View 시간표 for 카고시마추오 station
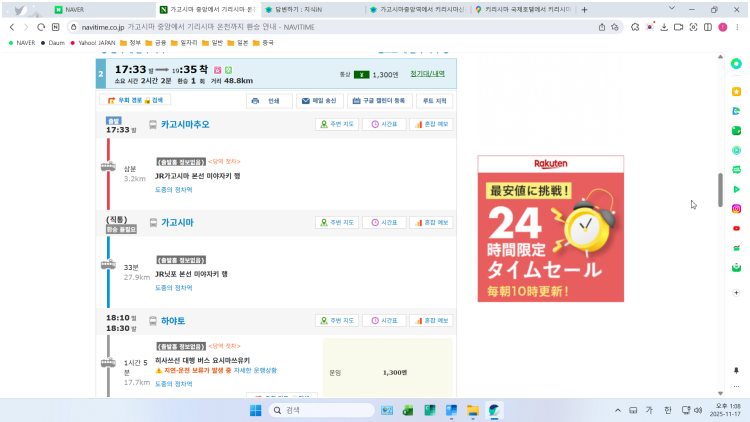Screen dimensions: 750x422 384,125
